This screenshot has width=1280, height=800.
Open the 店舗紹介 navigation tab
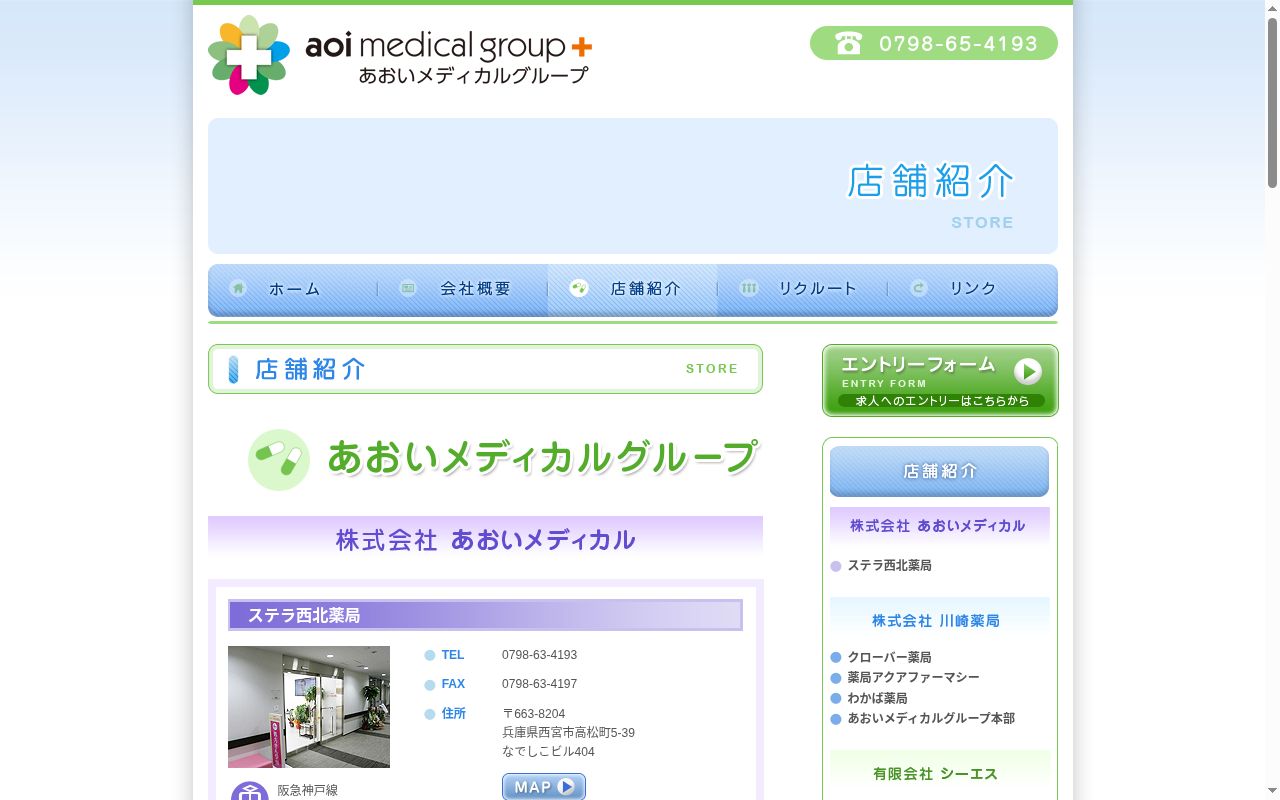[x=633, y=290]
